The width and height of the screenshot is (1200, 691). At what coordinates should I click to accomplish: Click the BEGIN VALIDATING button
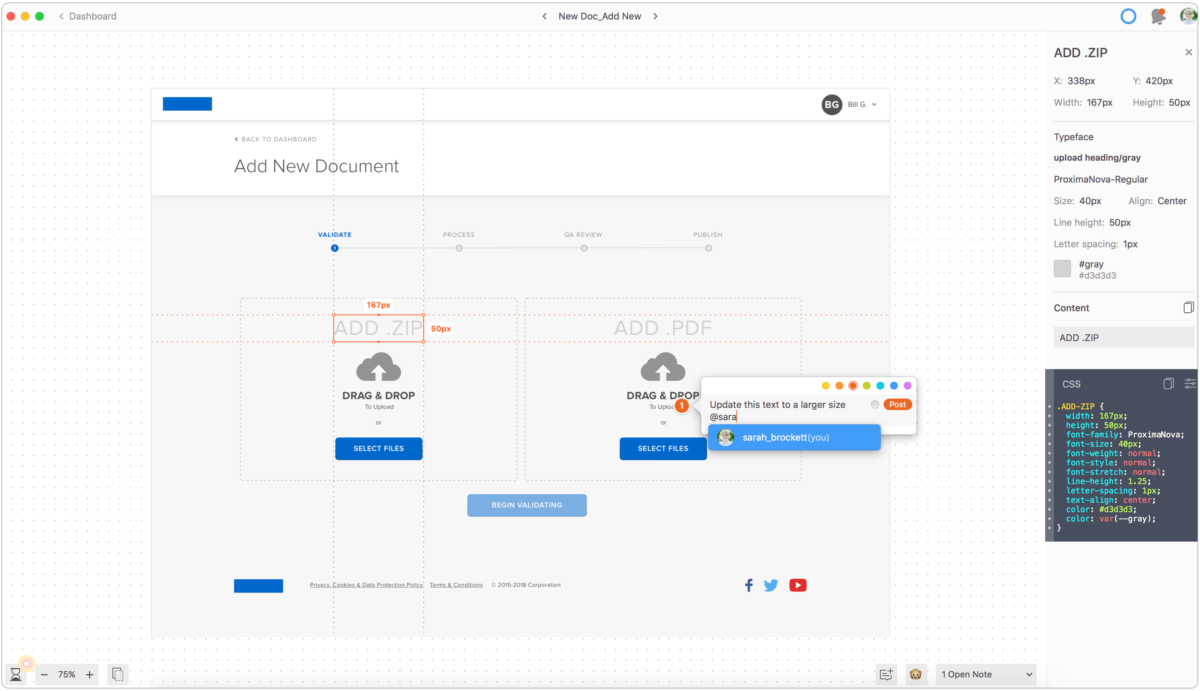(526, 505)
